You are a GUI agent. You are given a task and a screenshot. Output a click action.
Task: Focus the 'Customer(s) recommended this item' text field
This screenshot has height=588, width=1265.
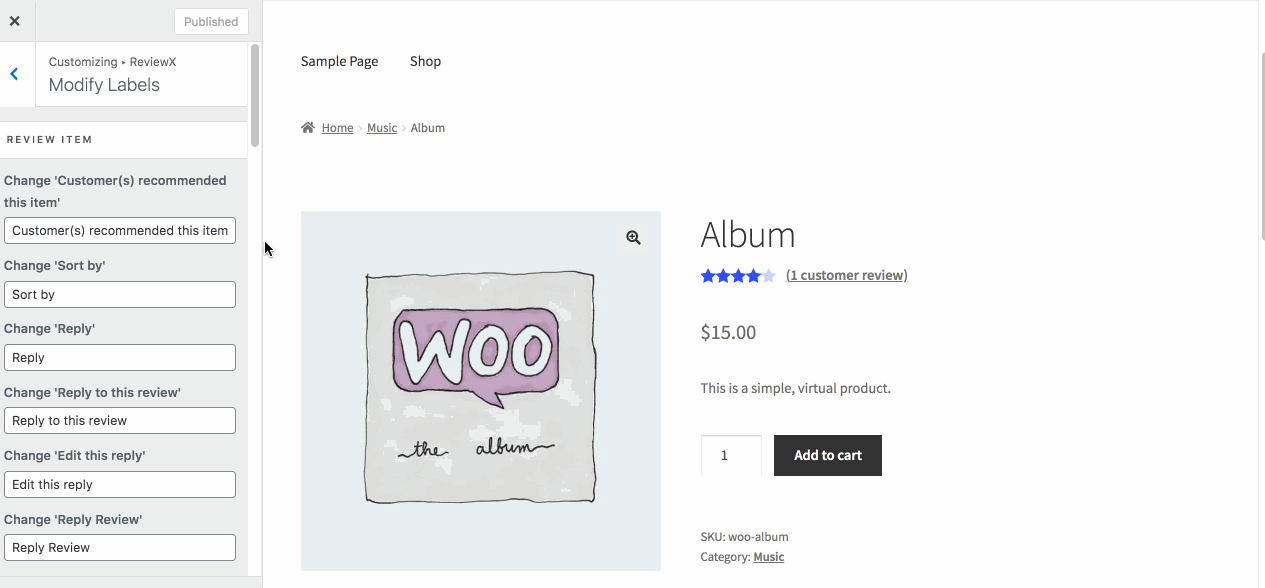[120, 230]
